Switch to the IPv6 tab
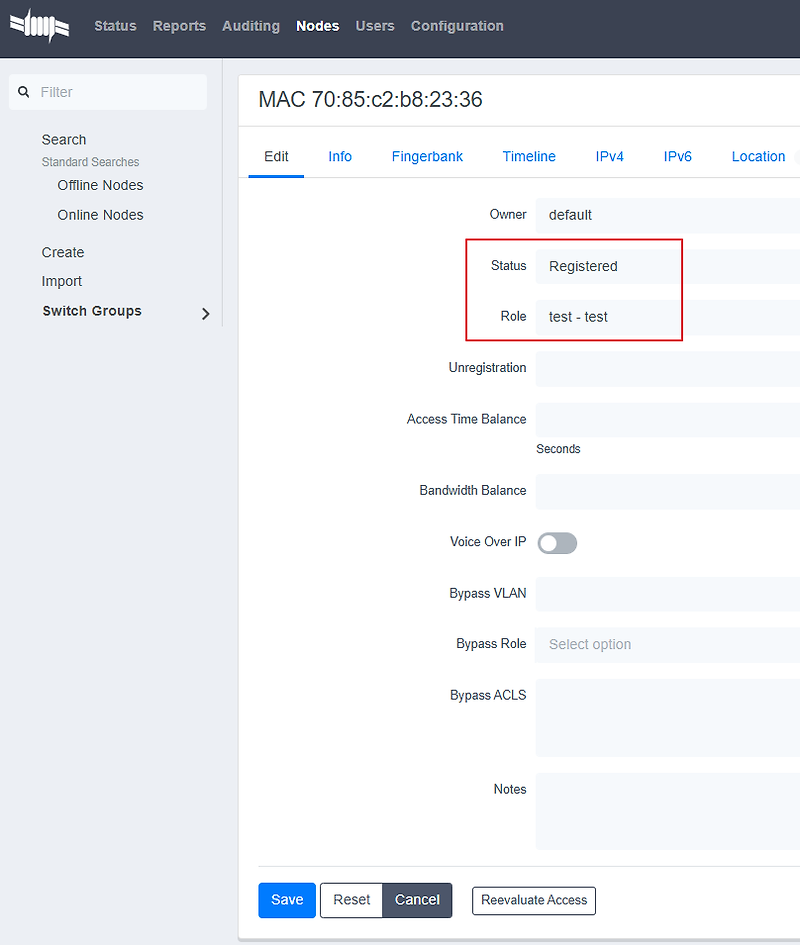 pyautogui.click(x=678, y=157)
